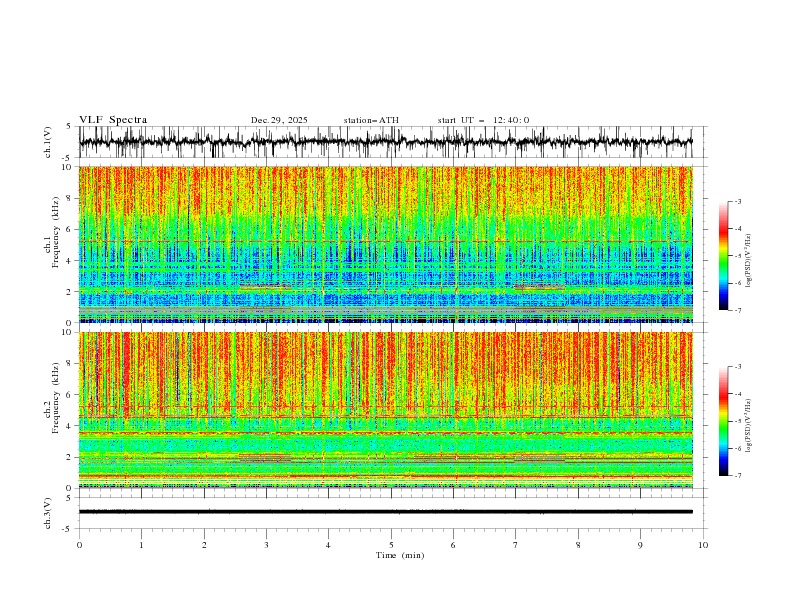Click the '6' tick on ch.2 frequency axis
The height and width of the screenshot is (612, 792).
pos(71,395)
